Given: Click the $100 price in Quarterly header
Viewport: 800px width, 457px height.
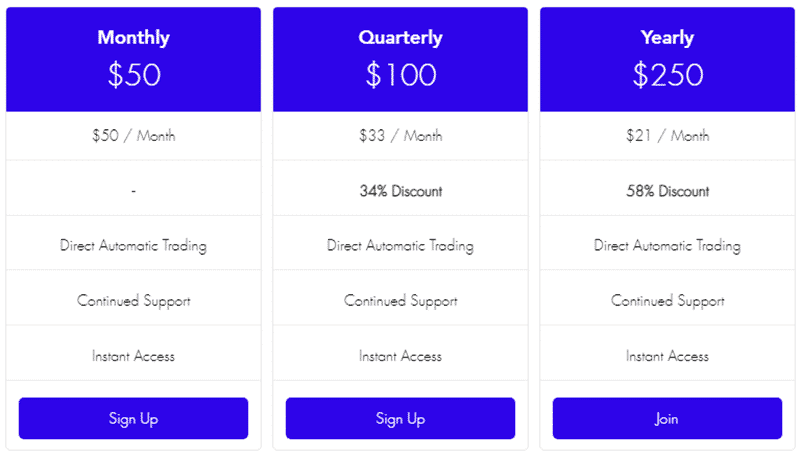Looking at the screenshot, I should [x=401, y=75].
